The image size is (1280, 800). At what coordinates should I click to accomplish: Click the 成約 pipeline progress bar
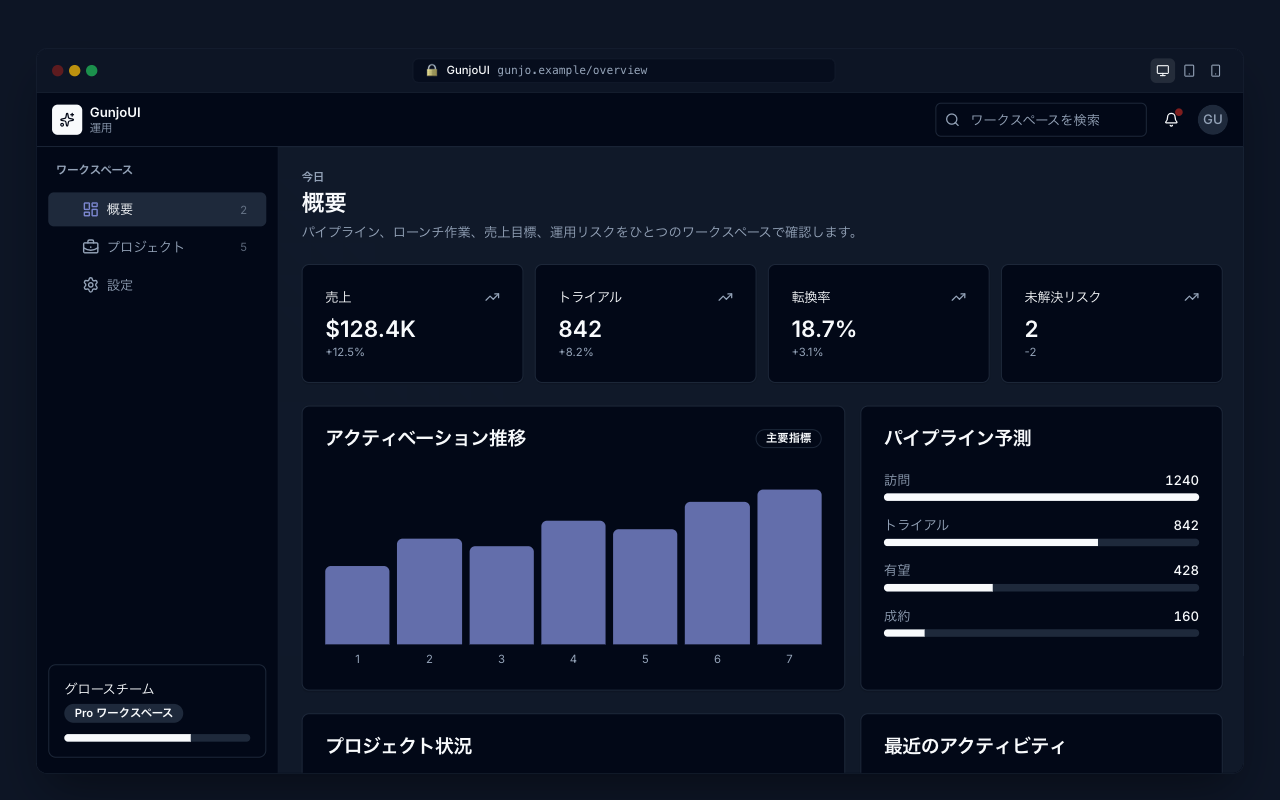(1041, 633)
